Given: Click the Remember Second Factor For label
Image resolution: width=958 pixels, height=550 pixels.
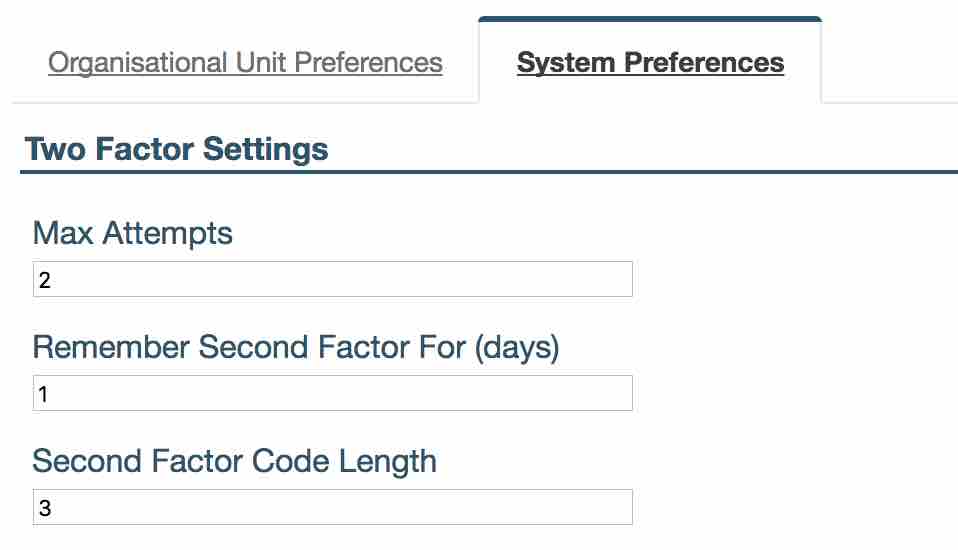Looking at the screenshot, I should pos(295,348).
